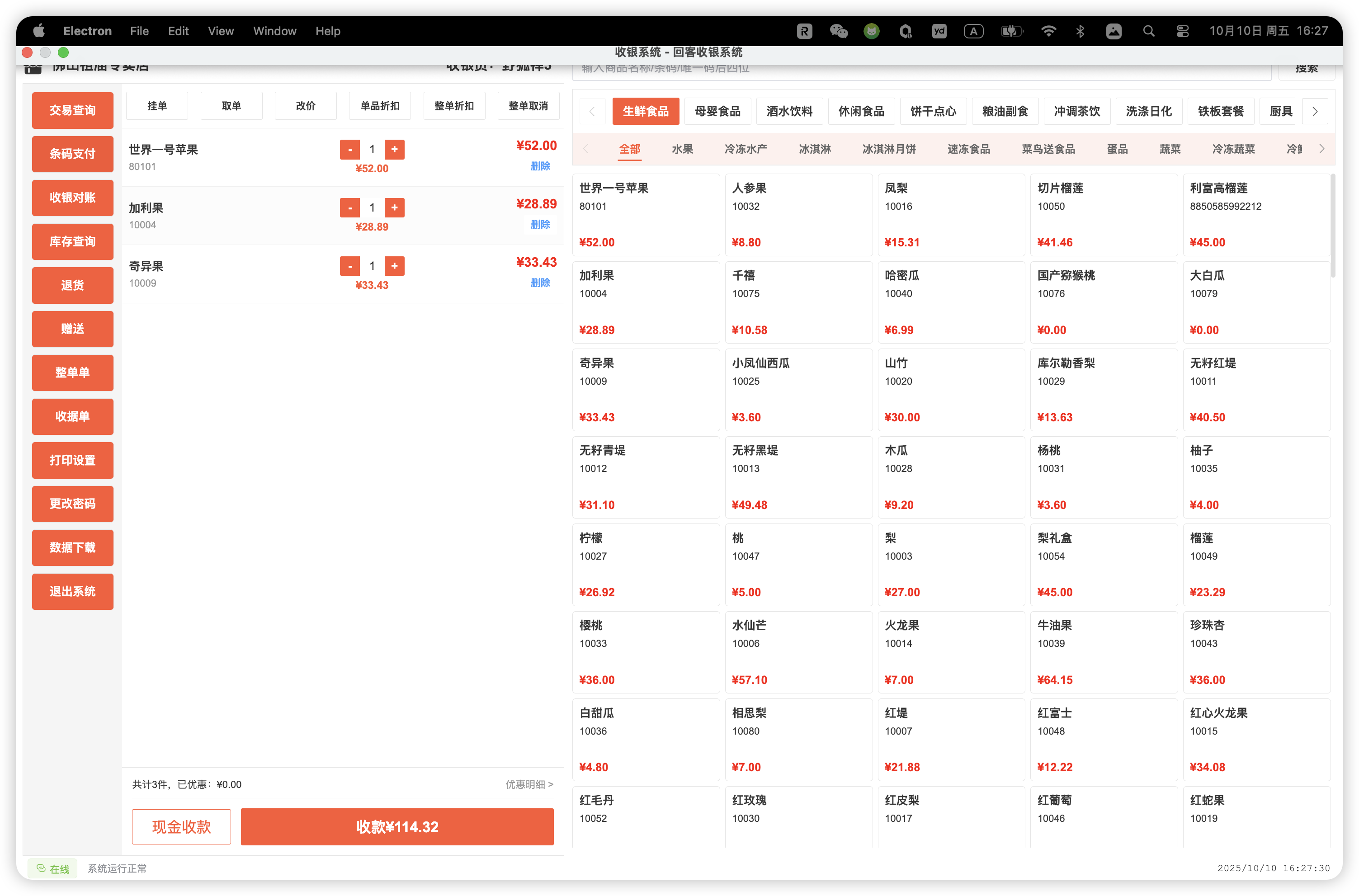Open the 酒水饮料 category tab

pyautogui.click(x=789, y=111)
